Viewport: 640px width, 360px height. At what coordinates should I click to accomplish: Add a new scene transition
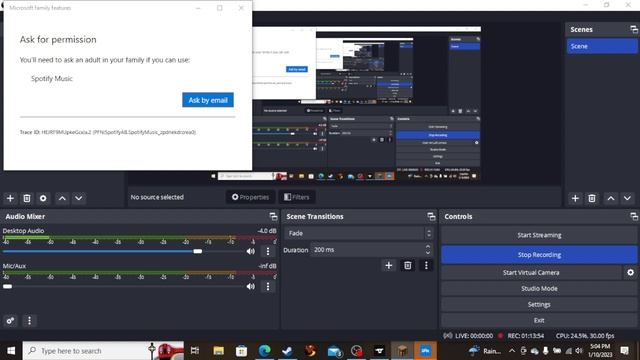click(x=389, y=265)
